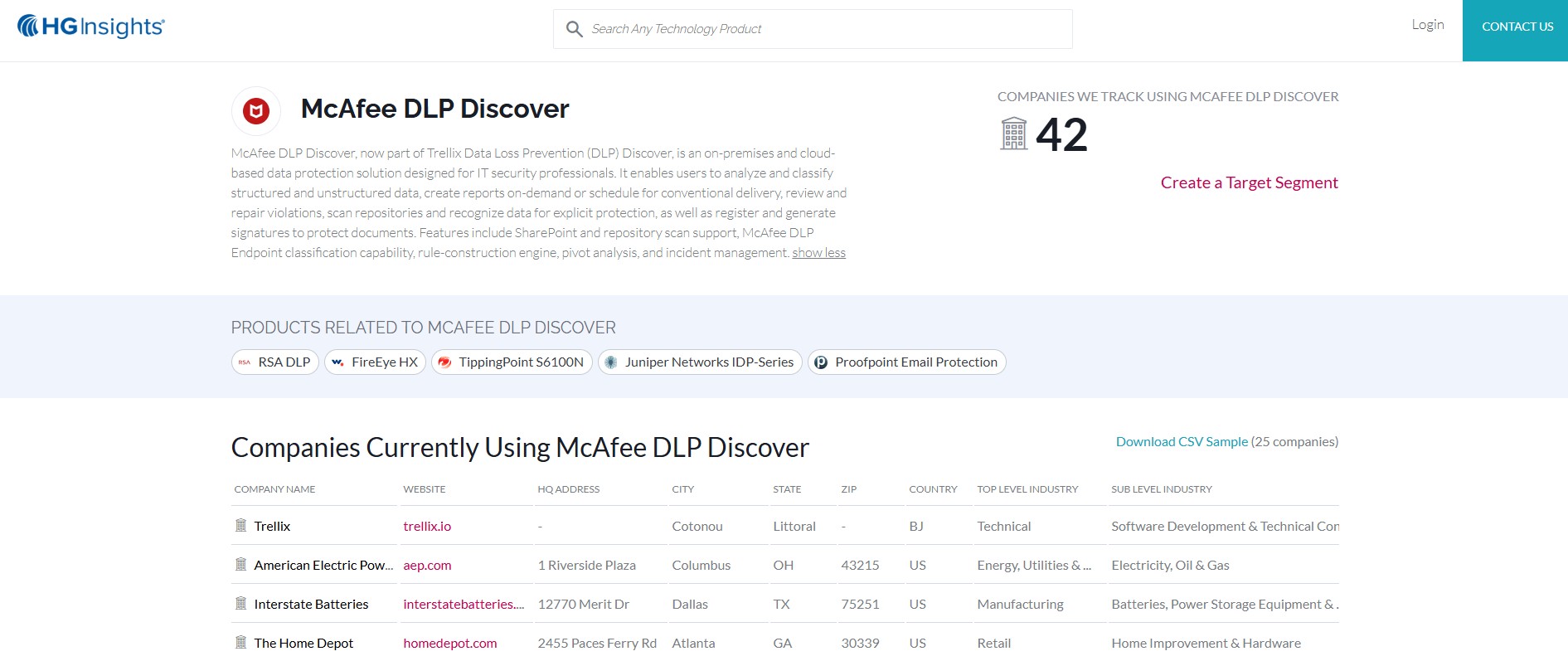The height and width of the screenshot is (661, 1568).
Task: Click the building icon next to The Home Depot
Action: tap(241, 643)
